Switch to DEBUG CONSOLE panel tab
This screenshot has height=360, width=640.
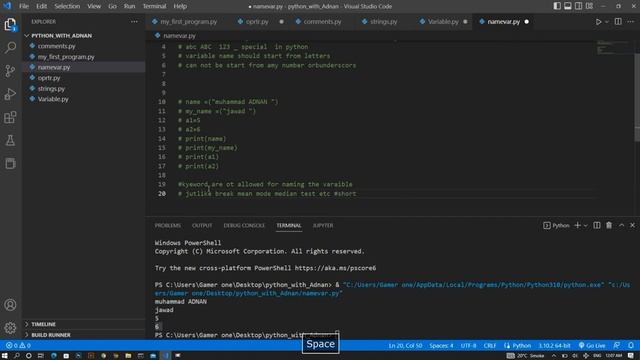(x=244, y=225)
